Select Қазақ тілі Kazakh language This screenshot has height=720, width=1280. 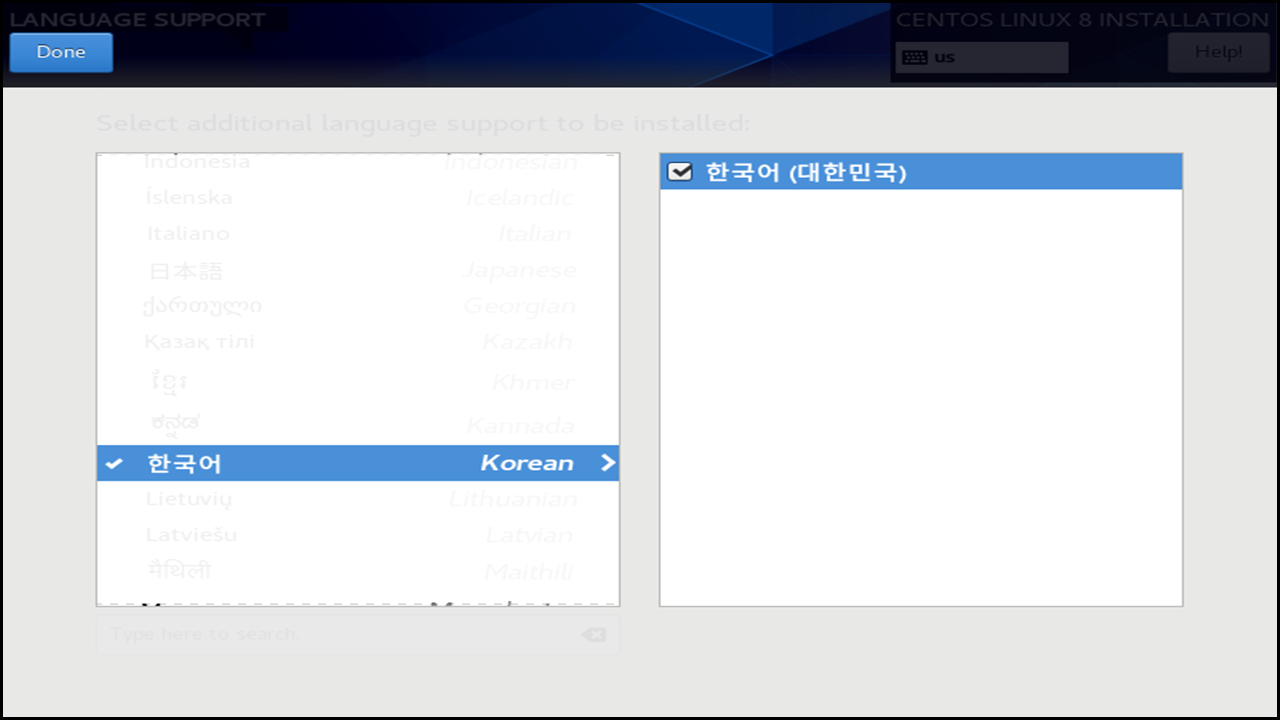click(x=358, y=342)
